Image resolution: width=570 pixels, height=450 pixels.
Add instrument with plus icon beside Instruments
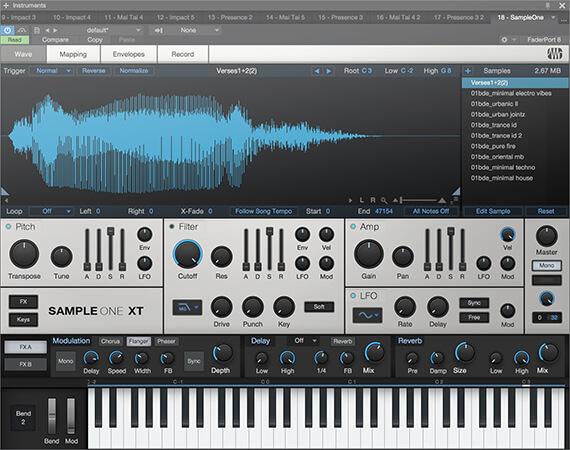tap(6, 5)
